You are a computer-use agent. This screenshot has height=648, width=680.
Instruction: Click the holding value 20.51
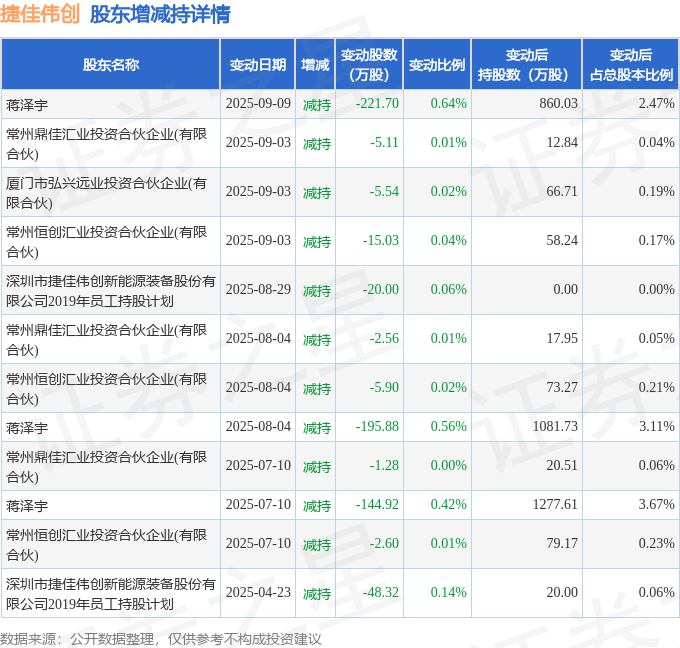coord(562,465)
